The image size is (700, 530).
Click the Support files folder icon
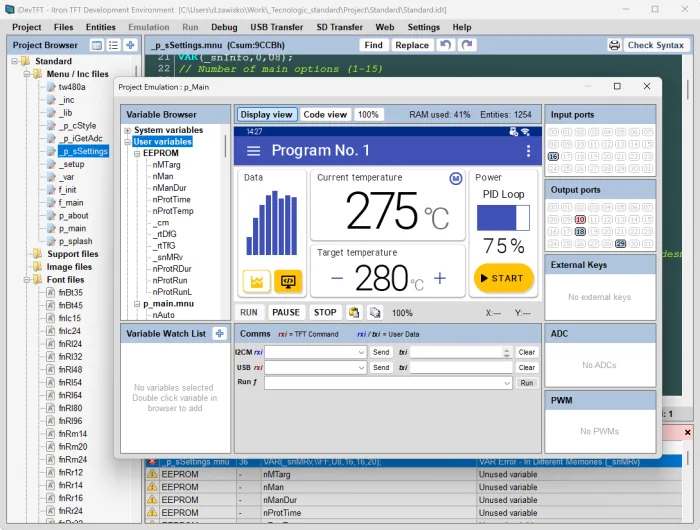pos(38,254)
